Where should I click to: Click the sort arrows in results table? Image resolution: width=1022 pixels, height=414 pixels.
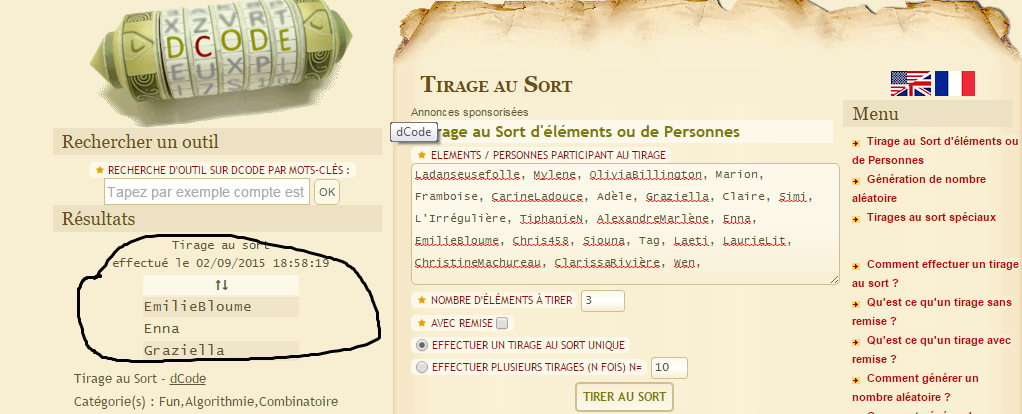pos(221,285)
